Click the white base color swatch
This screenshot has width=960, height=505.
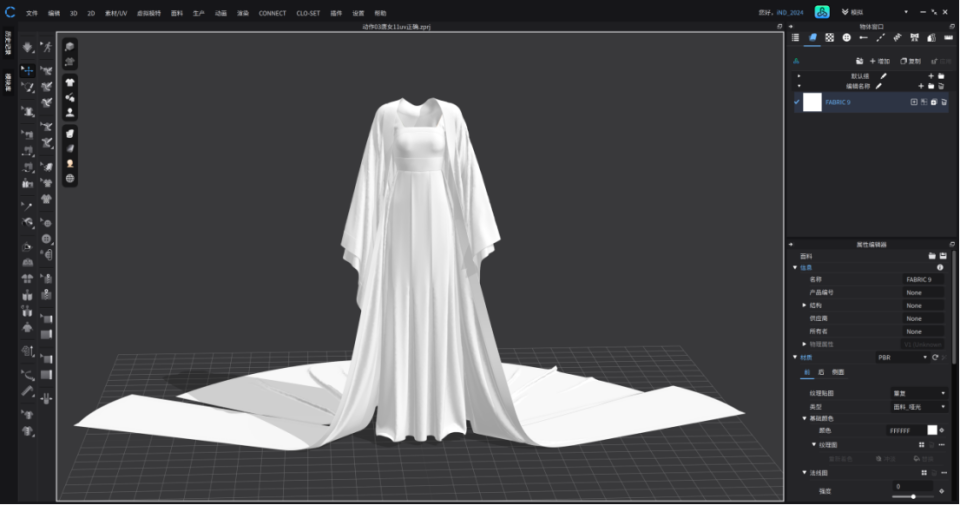[x=932, y=430]
